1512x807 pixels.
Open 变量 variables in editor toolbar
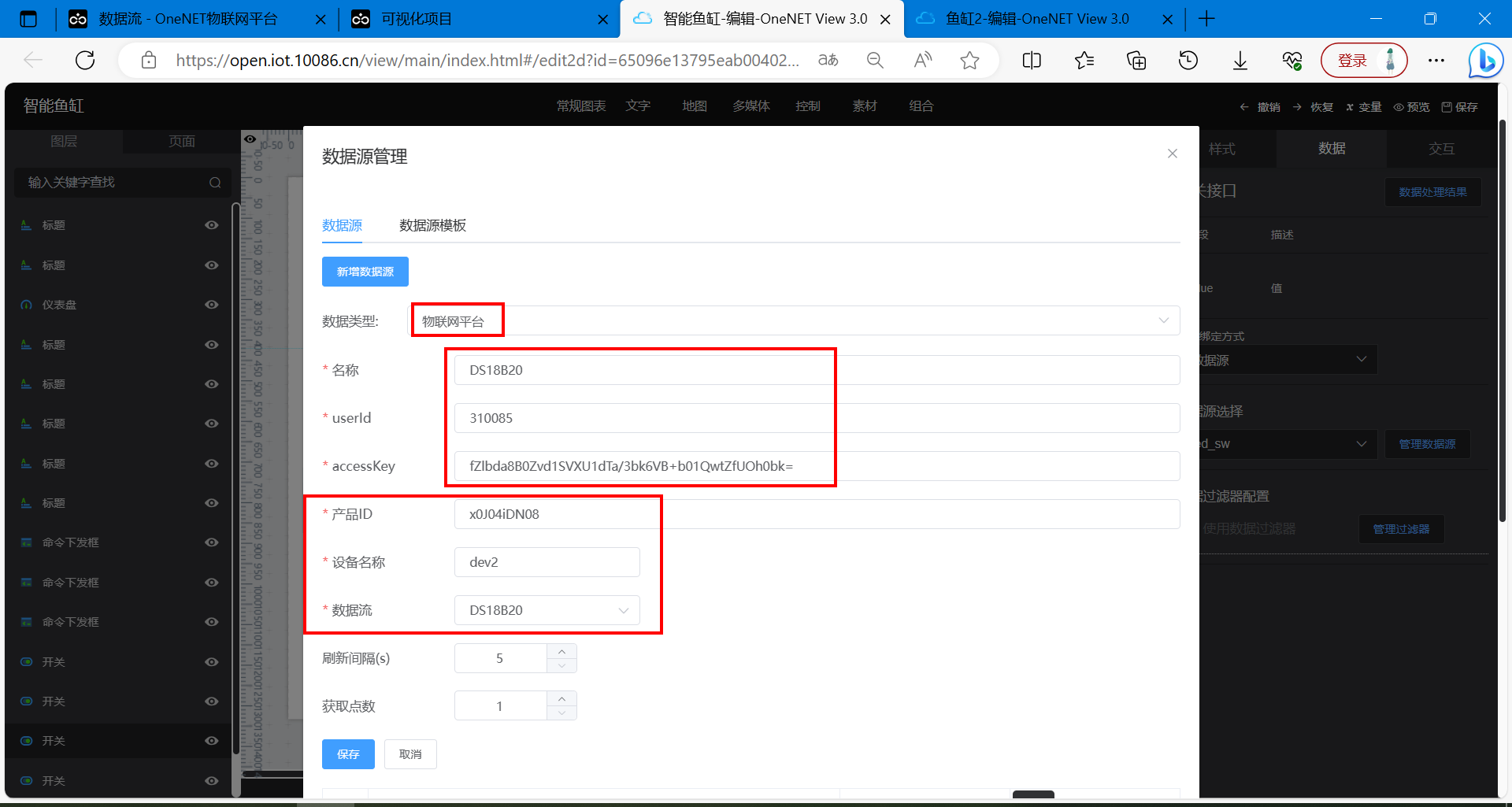1363,107
